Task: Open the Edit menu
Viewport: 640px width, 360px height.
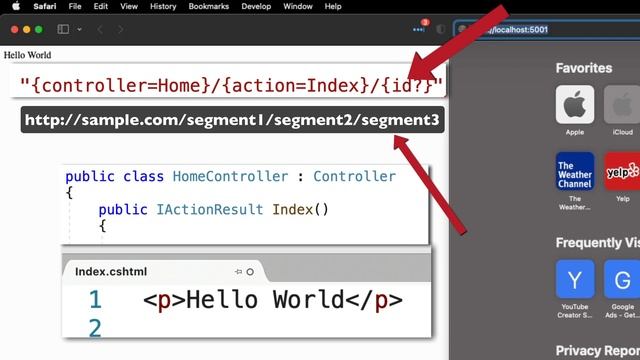Action: (x=100, y=6)
